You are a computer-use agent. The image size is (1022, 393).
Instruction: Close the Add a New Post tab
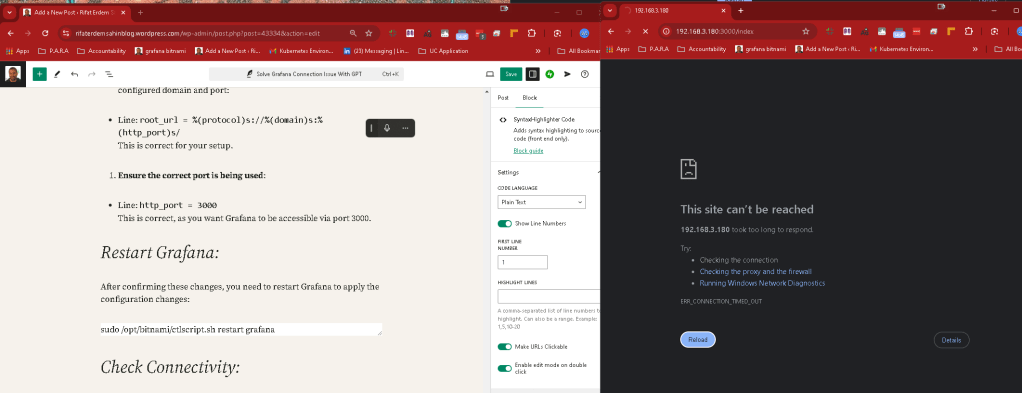pos(124,12)
